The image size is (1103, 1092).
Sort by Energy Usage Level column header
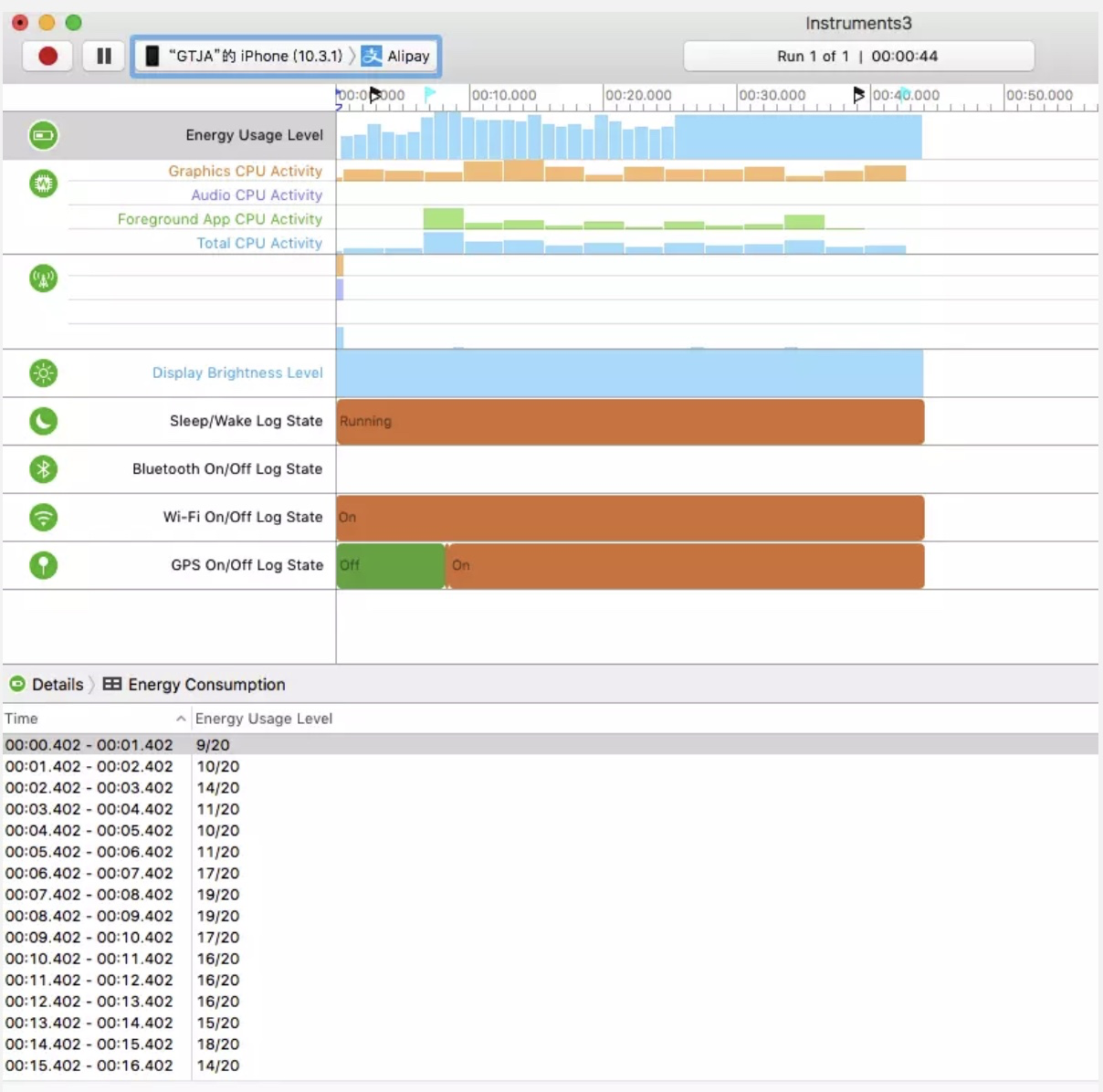pyautogui.click(x=264, y=719)
